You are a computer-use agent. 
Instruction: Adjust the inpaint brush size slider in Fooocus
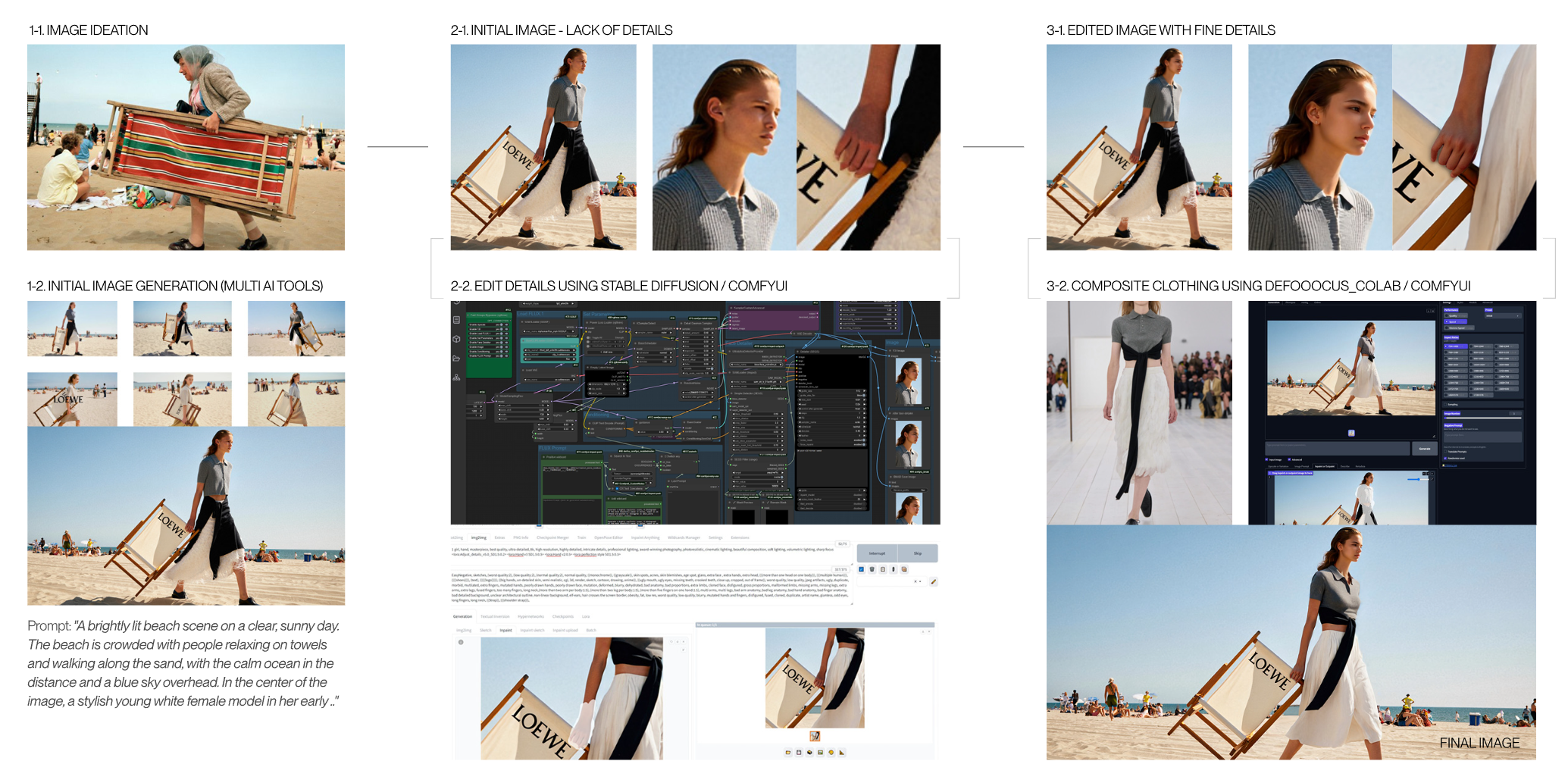click(x=1418, y=479)
